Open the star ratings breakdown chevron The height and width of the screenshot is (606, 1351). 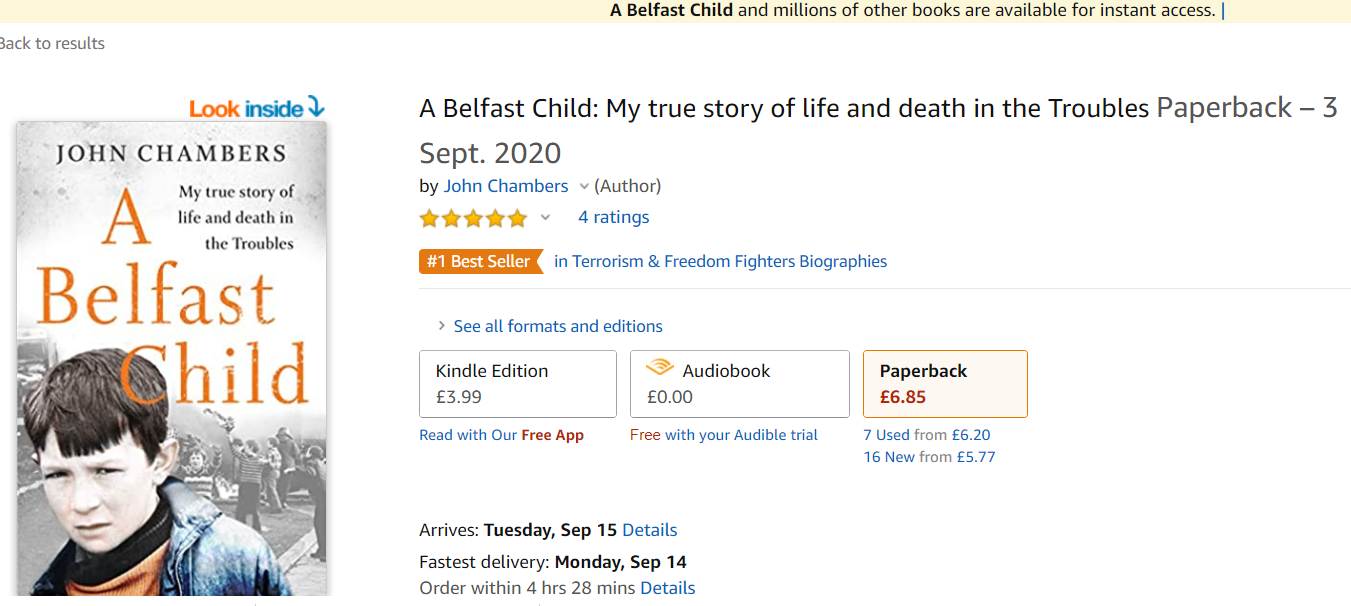(x=545, y=218)
